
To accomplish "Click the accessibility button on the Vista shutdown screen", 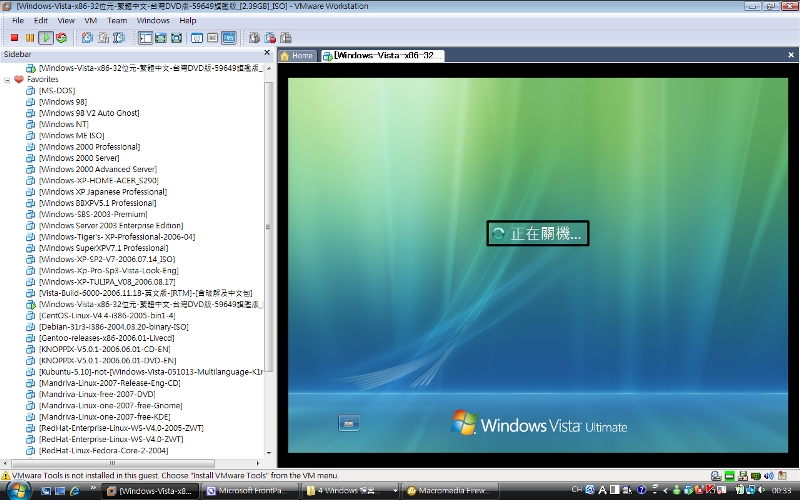I will (x=349, y=423).
